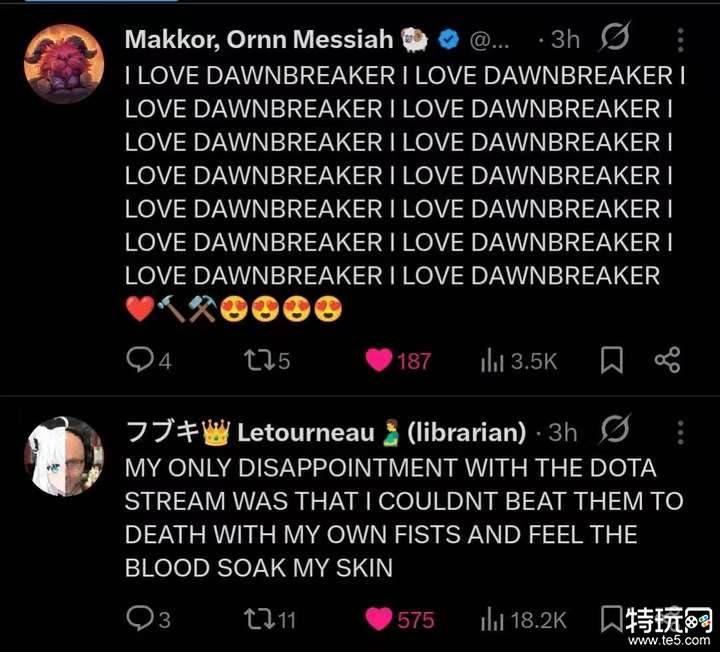Retweet the I LOVE DAWNBREAKER post
Screen dimensions: 720x652
[x=267, y=360]
